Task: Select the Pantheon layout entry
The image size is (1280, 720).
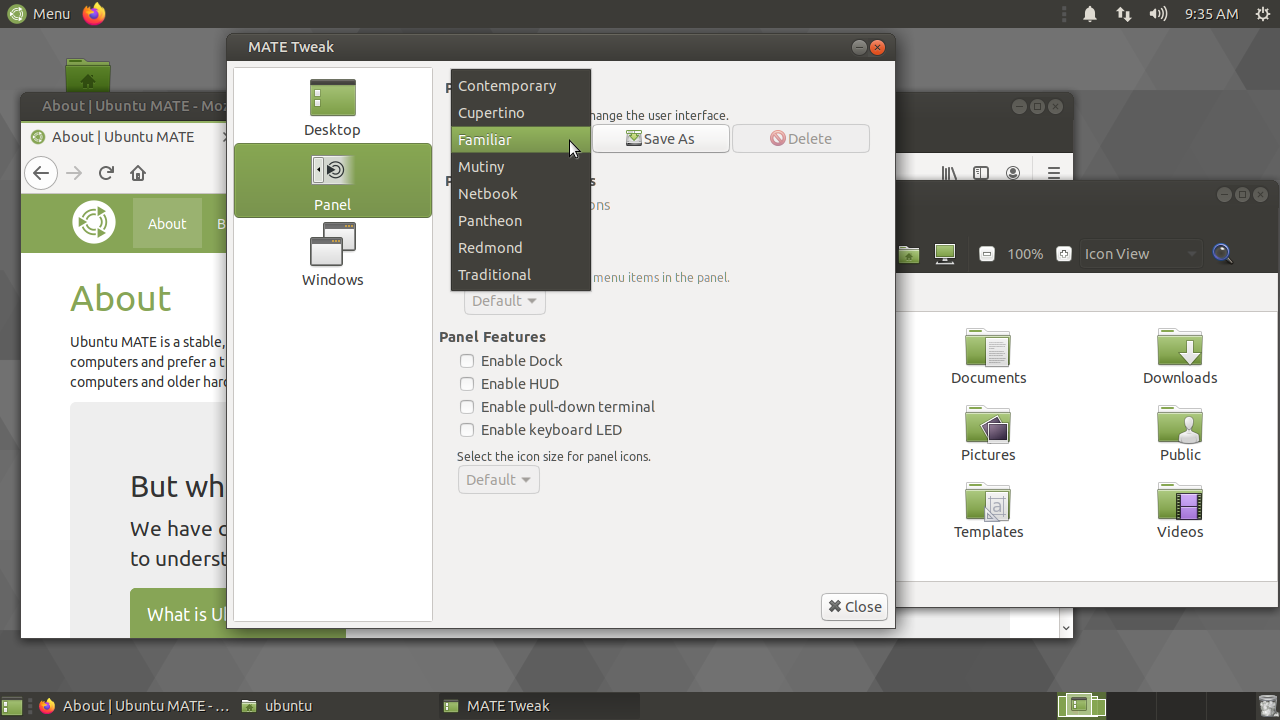Action: [520, 221]
